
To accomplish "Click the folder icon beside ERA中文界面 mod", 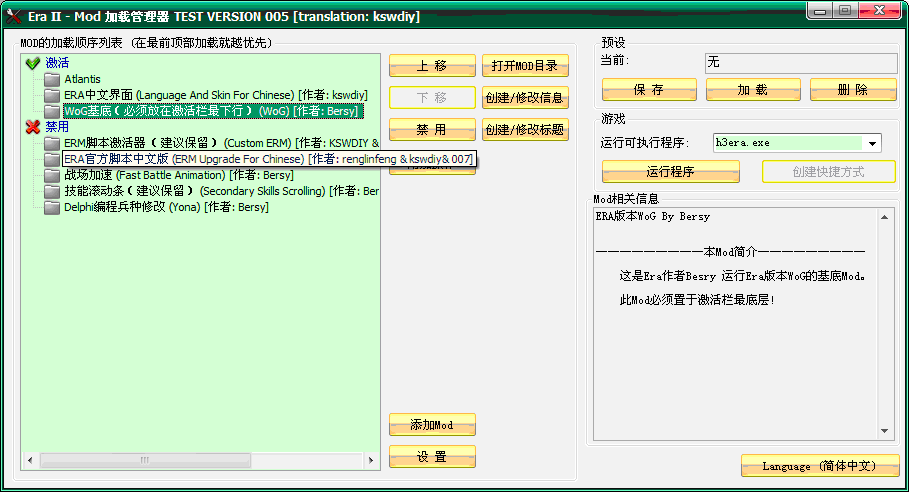I will coord(52,95).
